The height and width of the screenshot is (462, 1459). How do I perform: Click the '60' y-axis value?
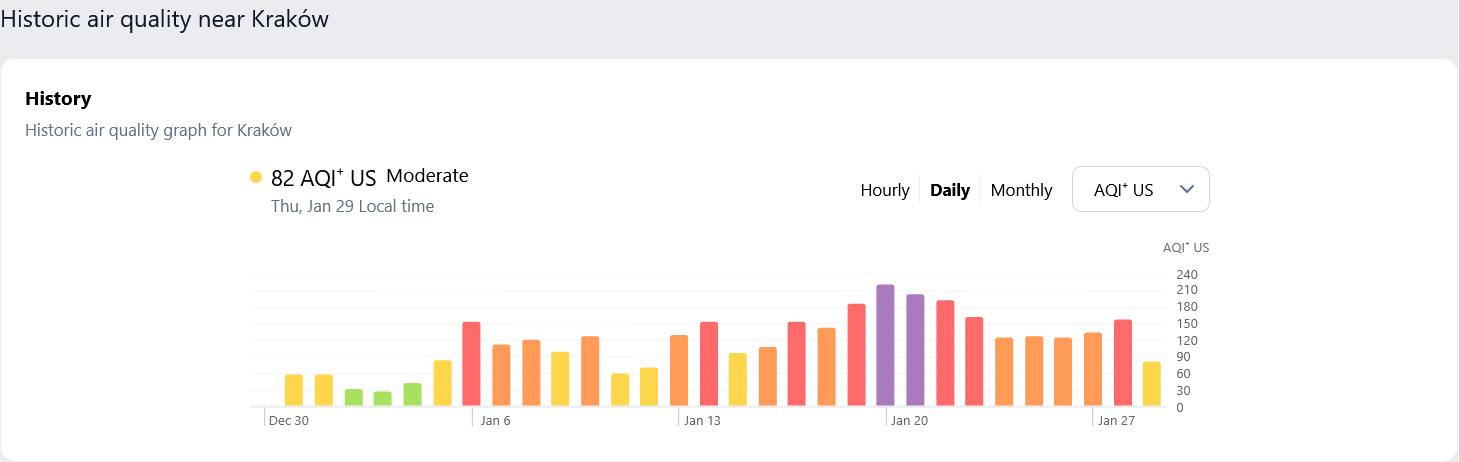1184,374
